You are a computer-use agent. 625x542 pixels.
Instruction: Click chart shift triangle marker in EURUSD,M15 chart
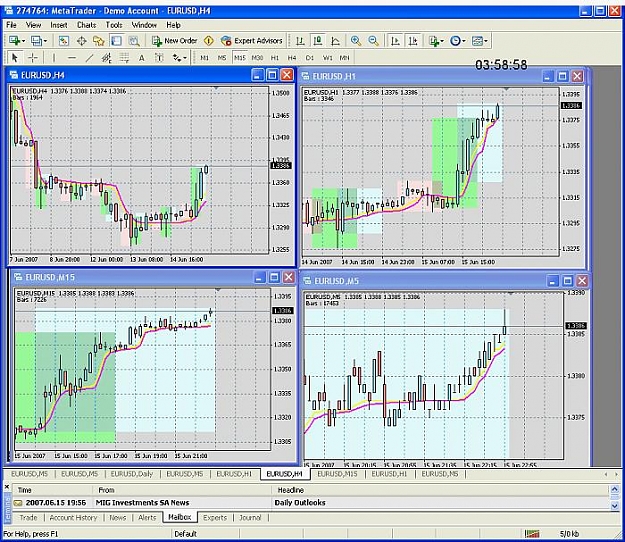(x=218, y=290)
